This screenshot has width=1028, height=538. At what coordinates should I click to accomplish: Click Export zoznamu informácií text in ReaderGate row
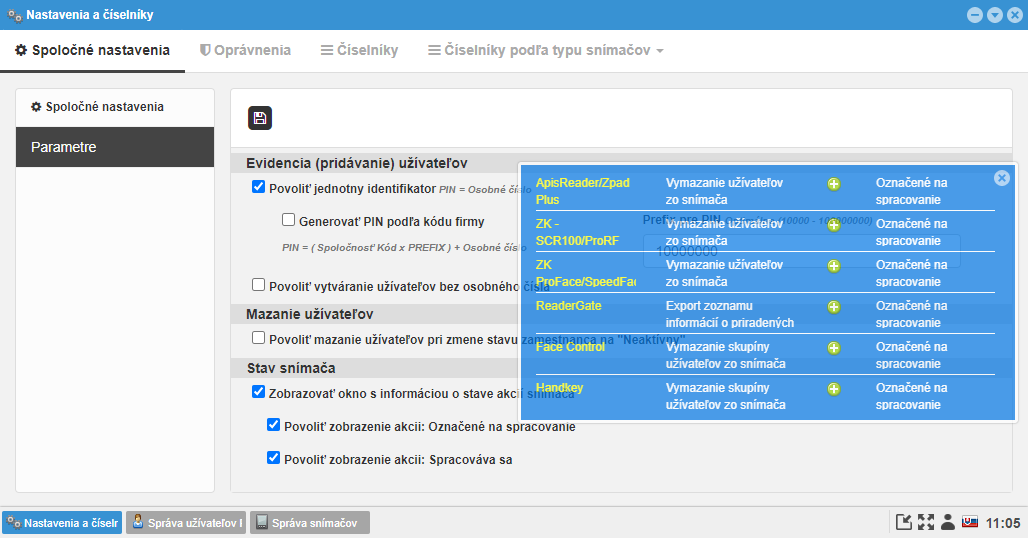coord(730,315)
